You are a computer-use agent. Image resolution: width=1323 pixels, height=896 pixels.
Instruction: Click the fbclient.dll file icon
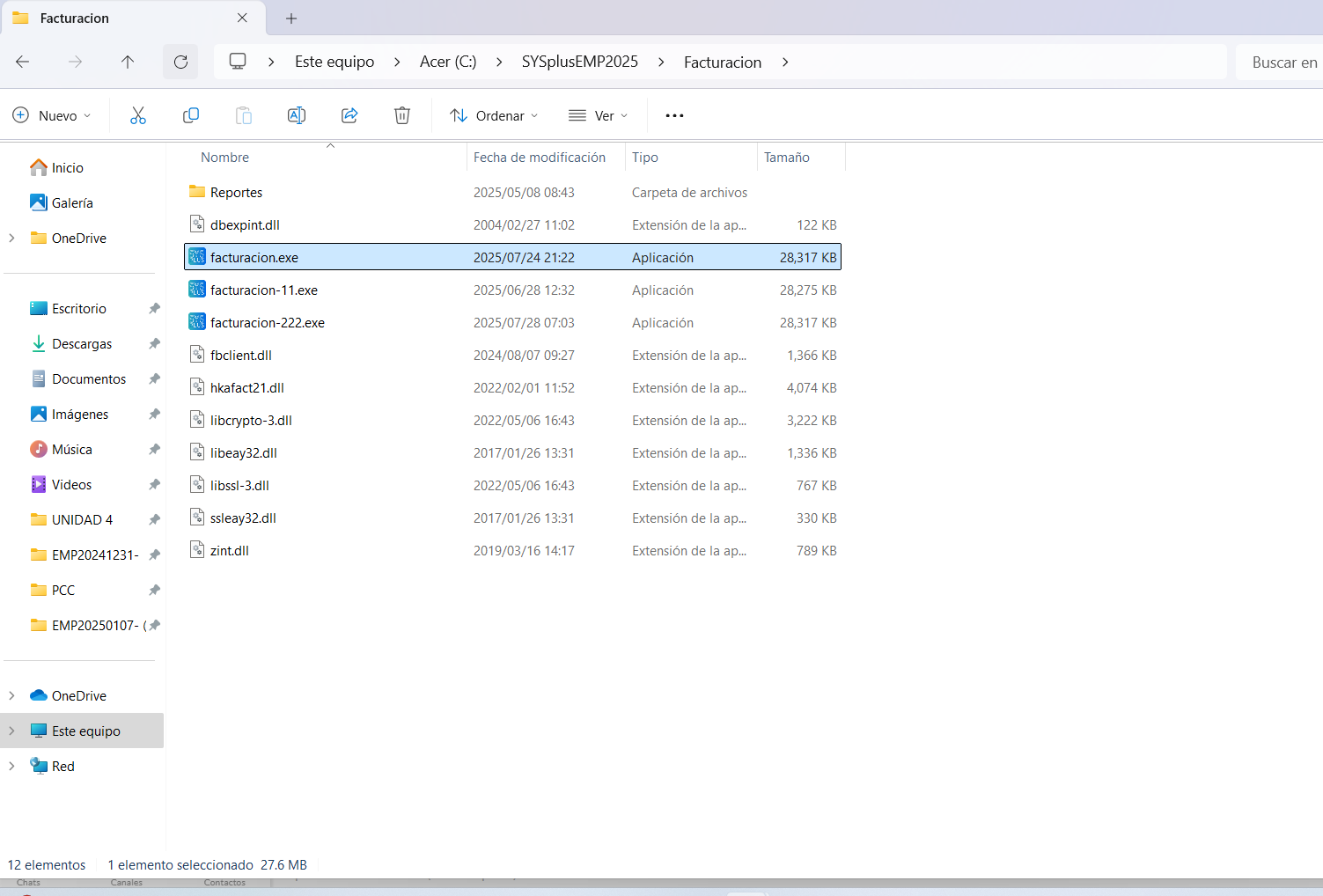(x=197, y=355)
